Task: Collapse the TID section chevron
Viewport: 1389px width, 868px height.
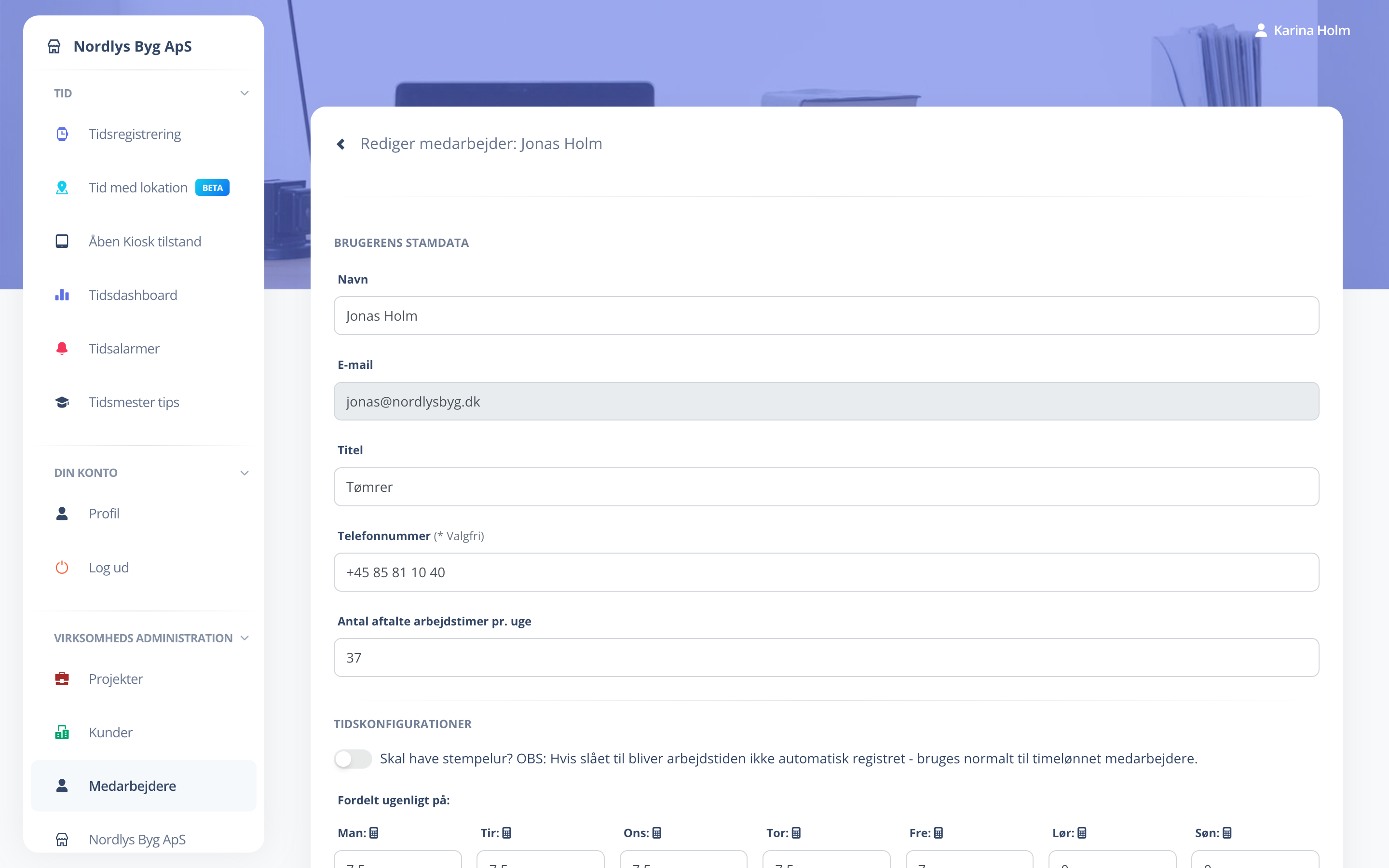Action: click(244, 93)
